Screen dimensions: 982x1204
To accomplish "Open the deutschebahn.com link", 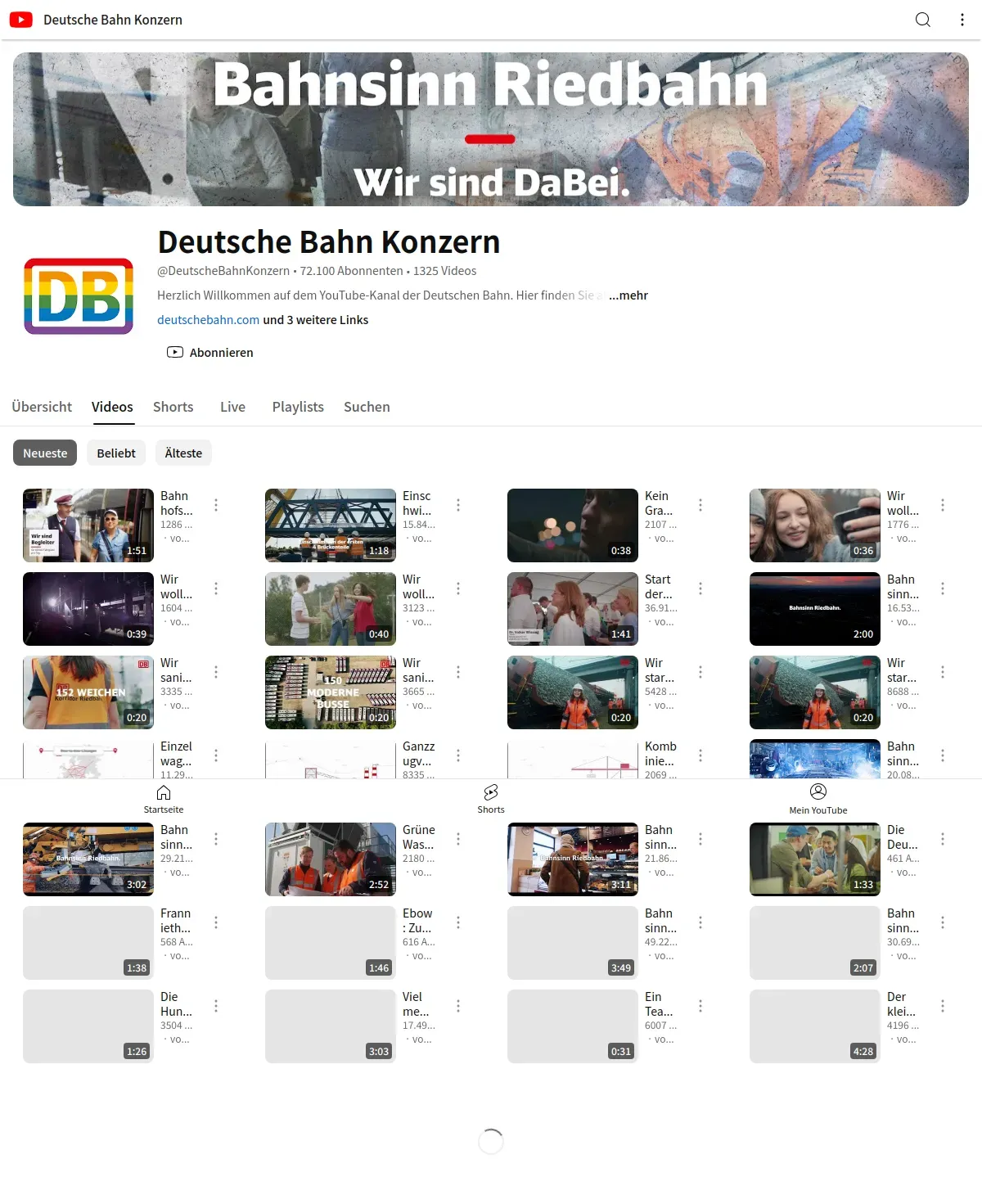I will click(208, 320).
